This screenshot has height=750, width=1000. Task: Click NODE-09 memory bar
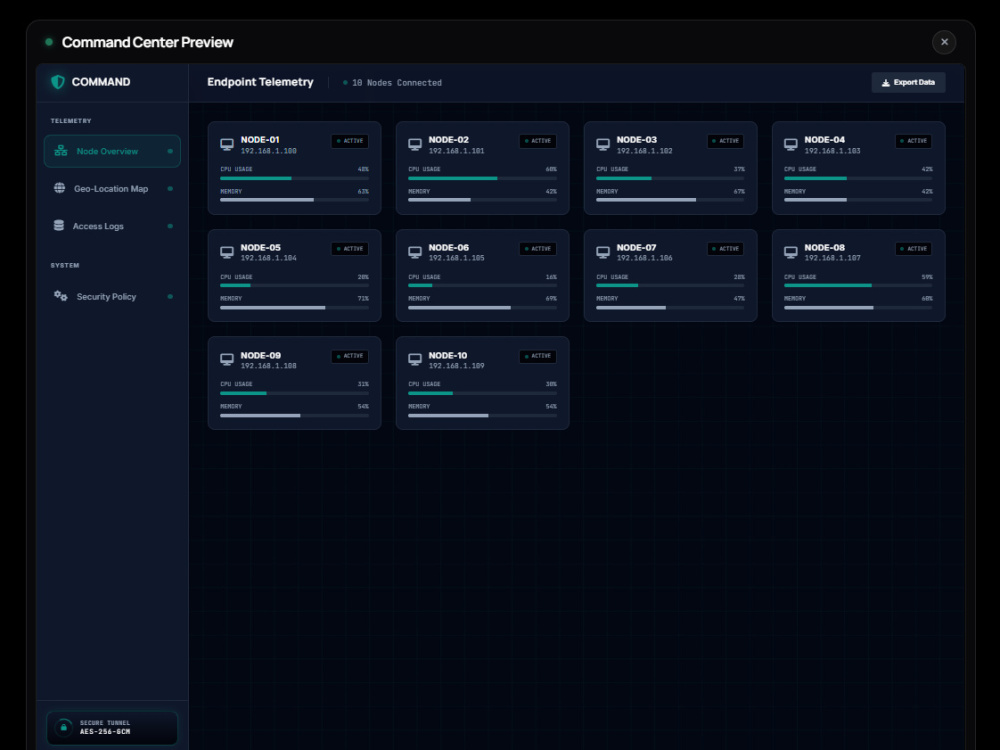(294, 415)
